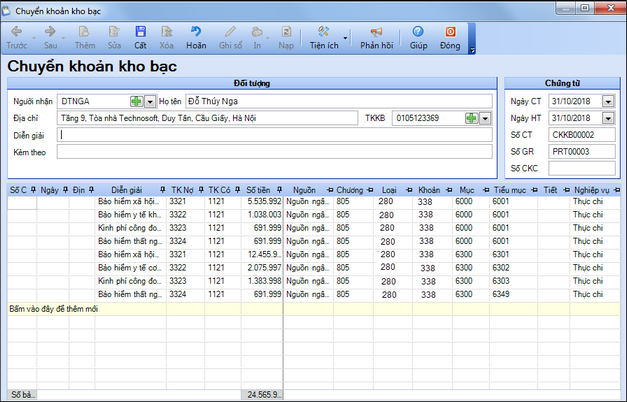Image resolution: width=627 pixels, height=402 pixels.
Task: Click the Kèm theo input field
Action: point(275,152)
